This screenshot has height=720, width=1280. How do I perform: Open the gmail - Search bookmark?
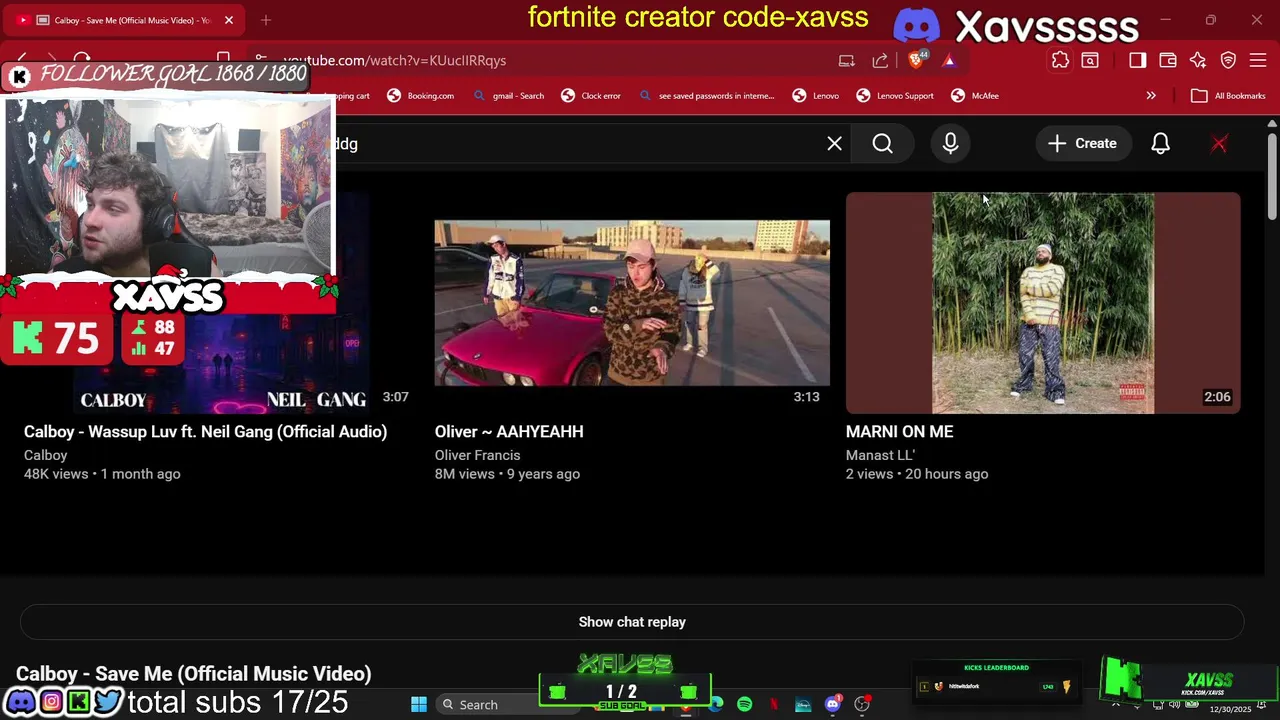point(509,96)
